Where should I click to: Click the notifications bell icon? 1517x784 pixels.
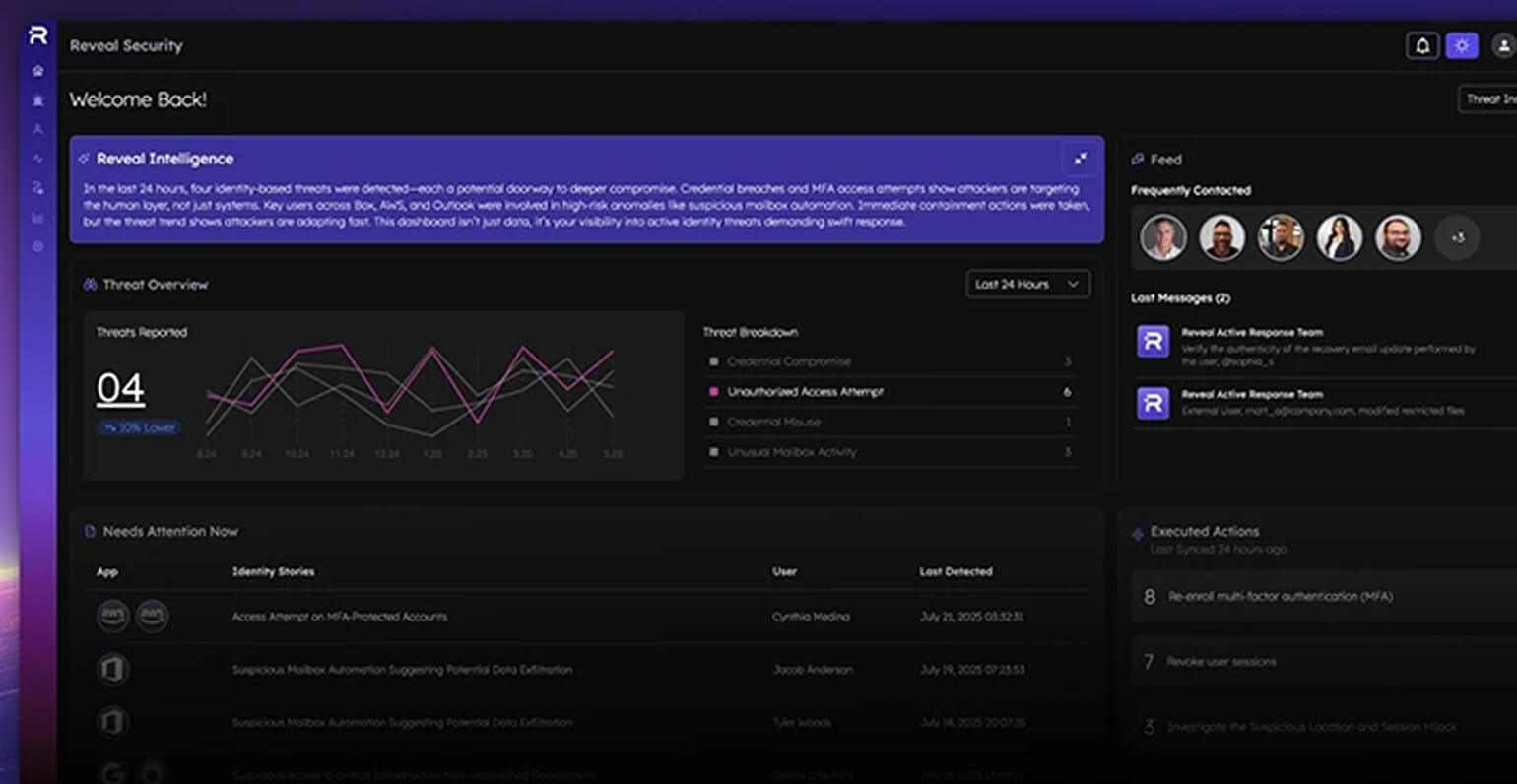point(1422,46)
